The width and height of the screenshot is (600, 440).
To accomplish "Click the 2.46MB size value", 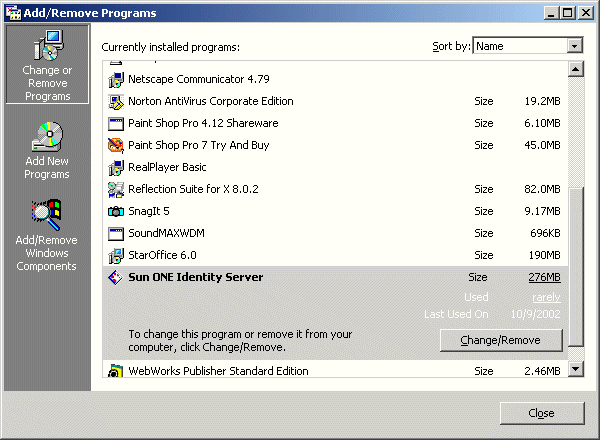I will pyautogui.click(x=542, y=371).
